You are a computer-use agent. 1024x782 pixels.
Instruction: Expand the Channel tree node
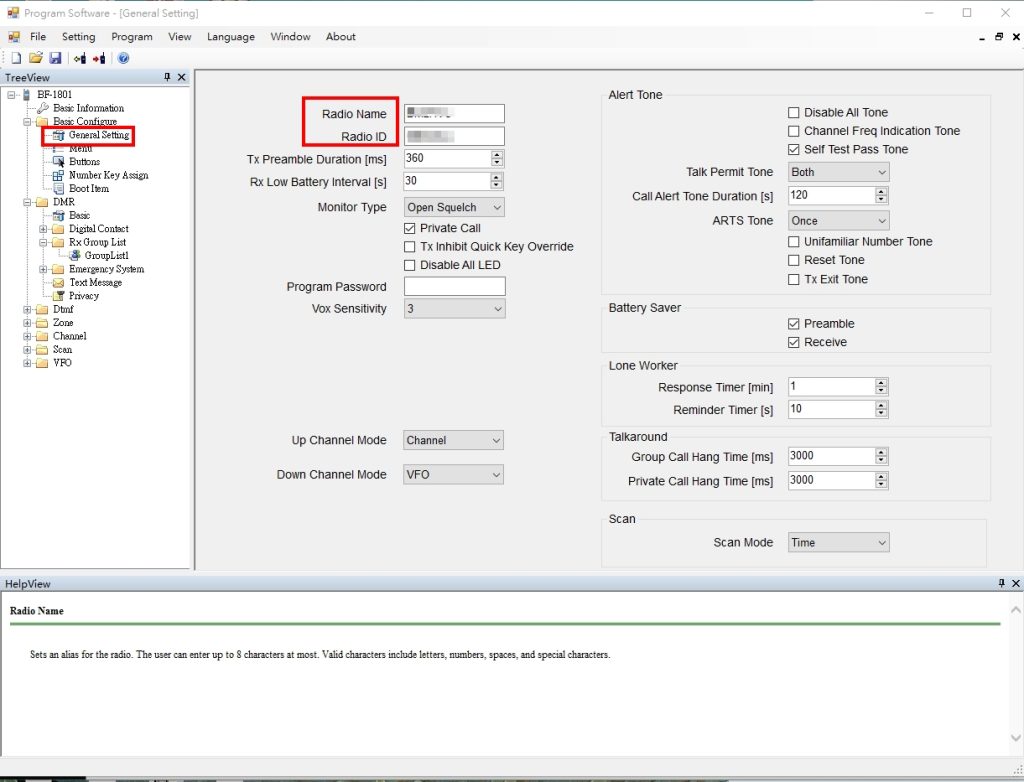(x=27, y=336)
